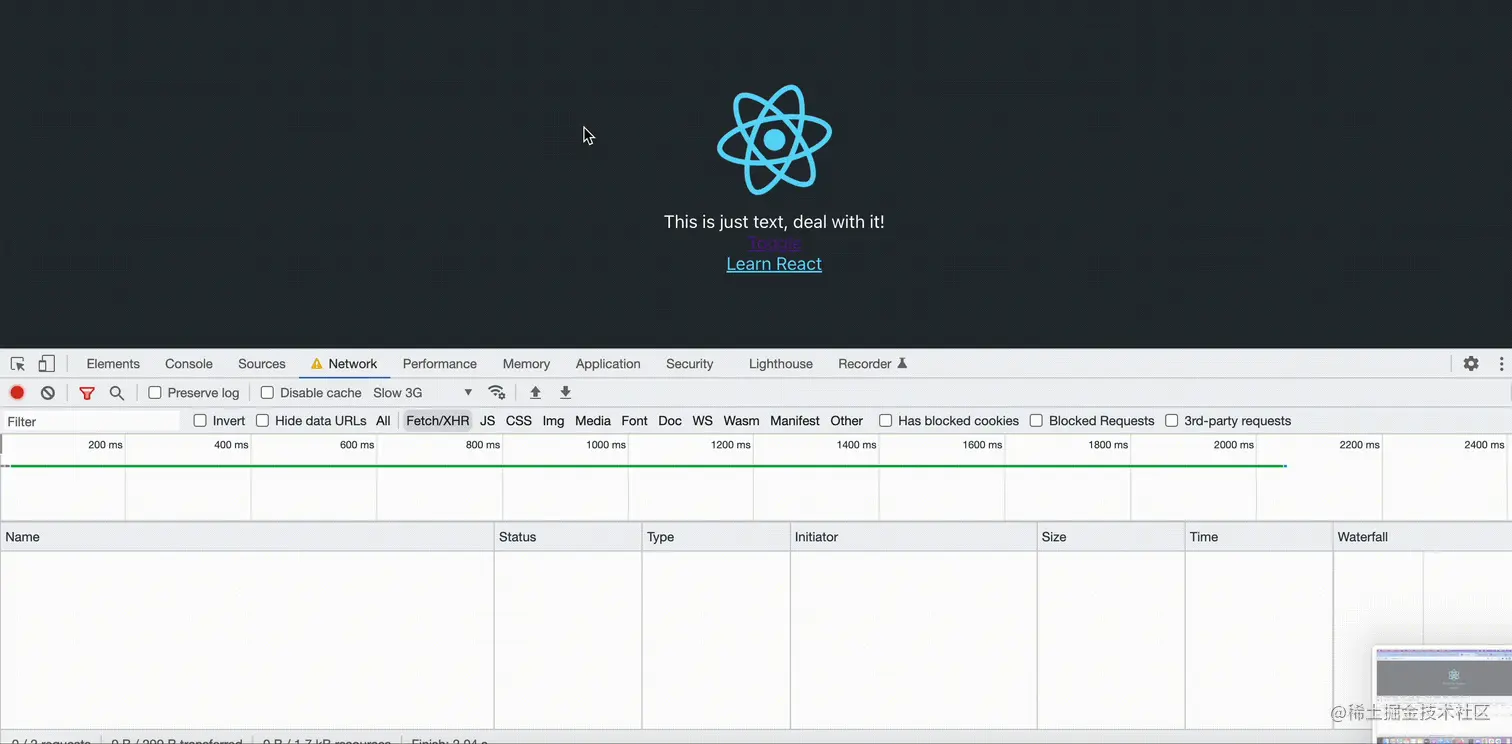
Task: Filter requests by Manifest
Action: tap(795, 421)
